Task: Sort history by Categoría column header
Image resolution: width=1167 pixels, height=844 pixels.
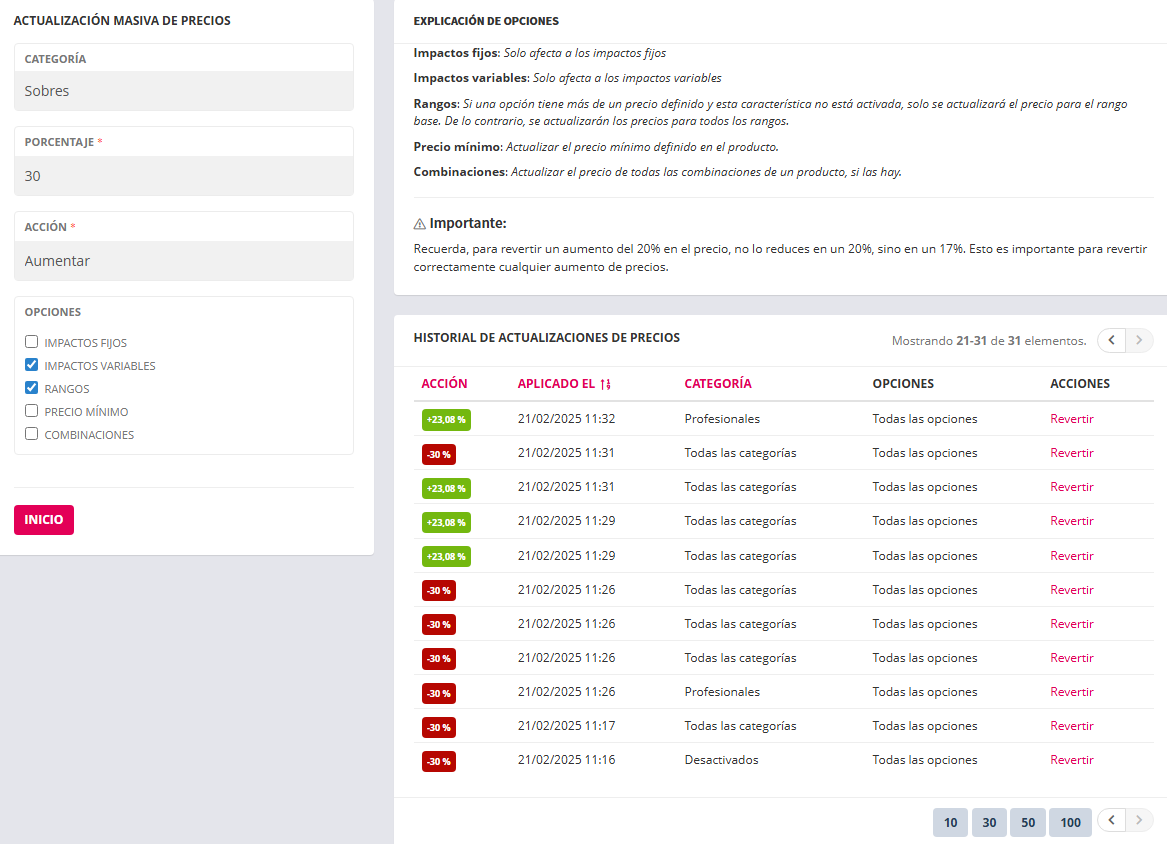Action: click(718, 384)
